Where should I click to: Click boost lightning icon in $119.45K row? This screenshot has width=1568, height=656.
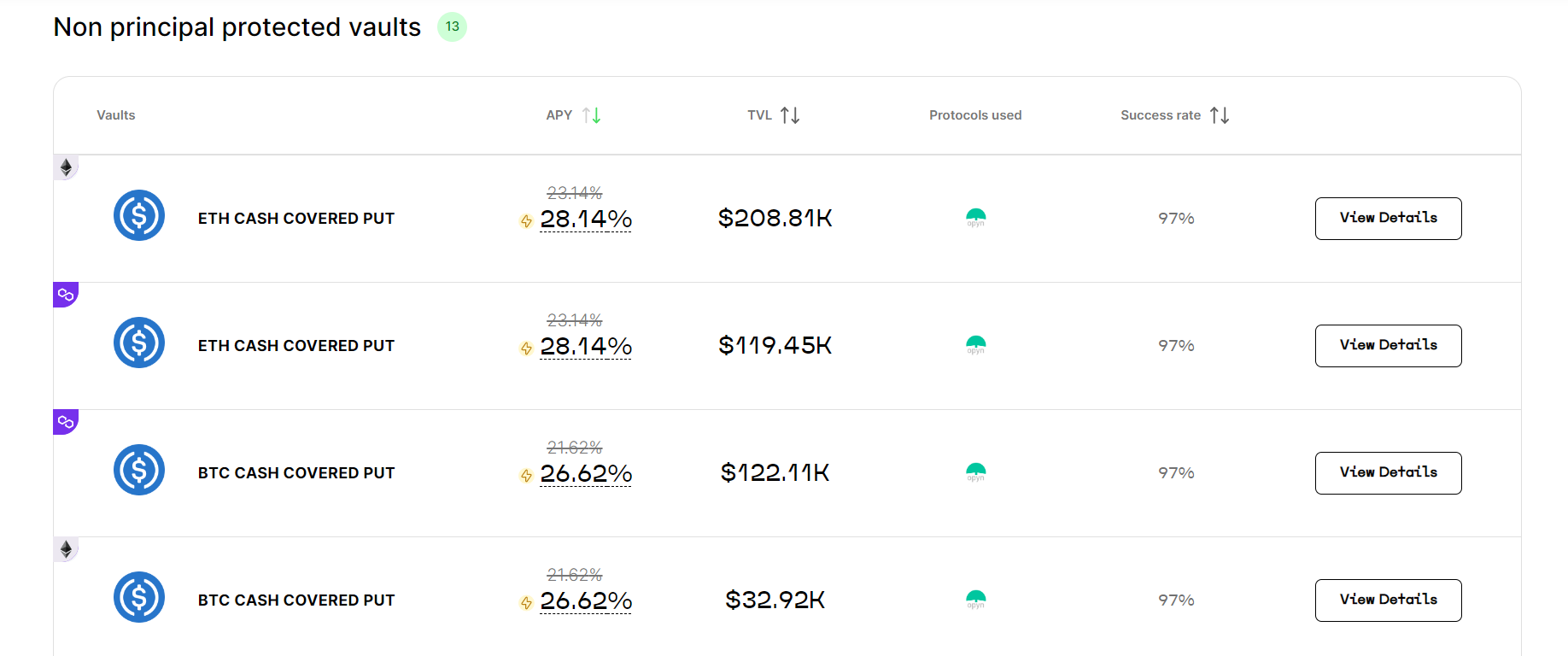(x=526, y=348)
